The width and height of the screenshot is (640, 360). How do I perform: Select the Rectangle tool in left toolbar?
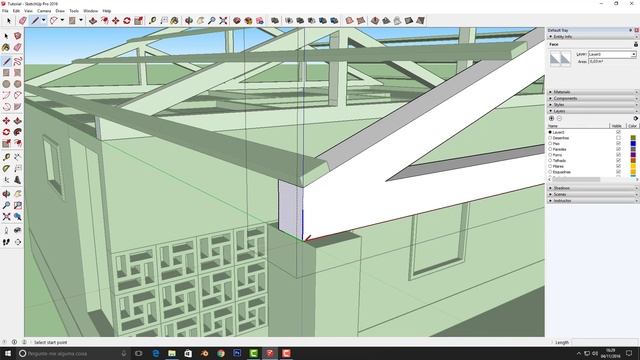6,73
